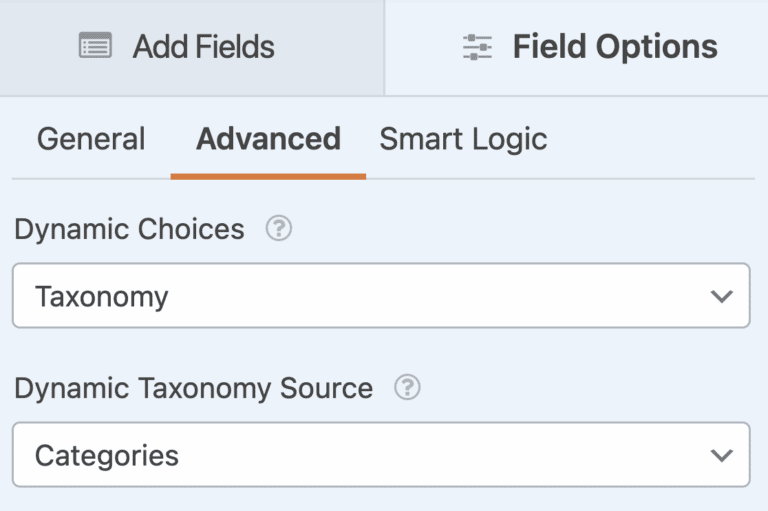The height and width of the screenshot is (511, 768).
Task: Open the Dynamic Choices help tooltip icon
Action: click(279, 229)
